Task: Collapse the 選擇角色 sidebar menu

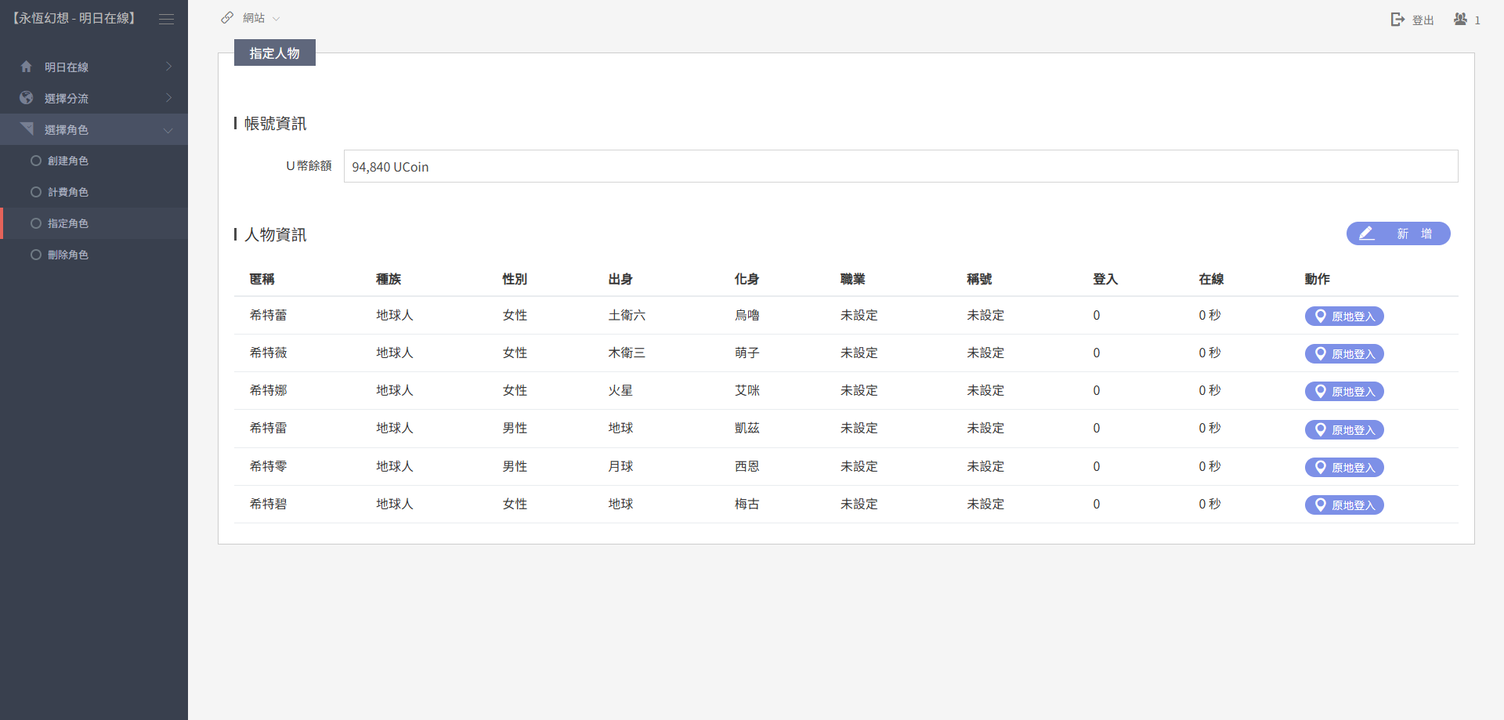Action: [168, 131]
